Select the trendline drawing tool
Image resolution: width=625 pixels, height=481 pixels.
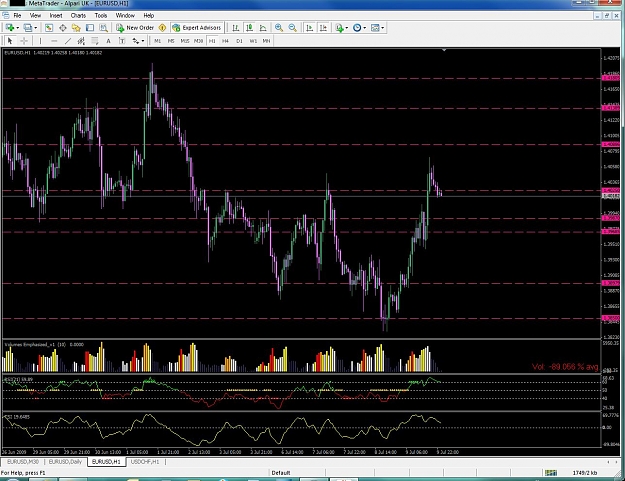[x=68, y=41]
